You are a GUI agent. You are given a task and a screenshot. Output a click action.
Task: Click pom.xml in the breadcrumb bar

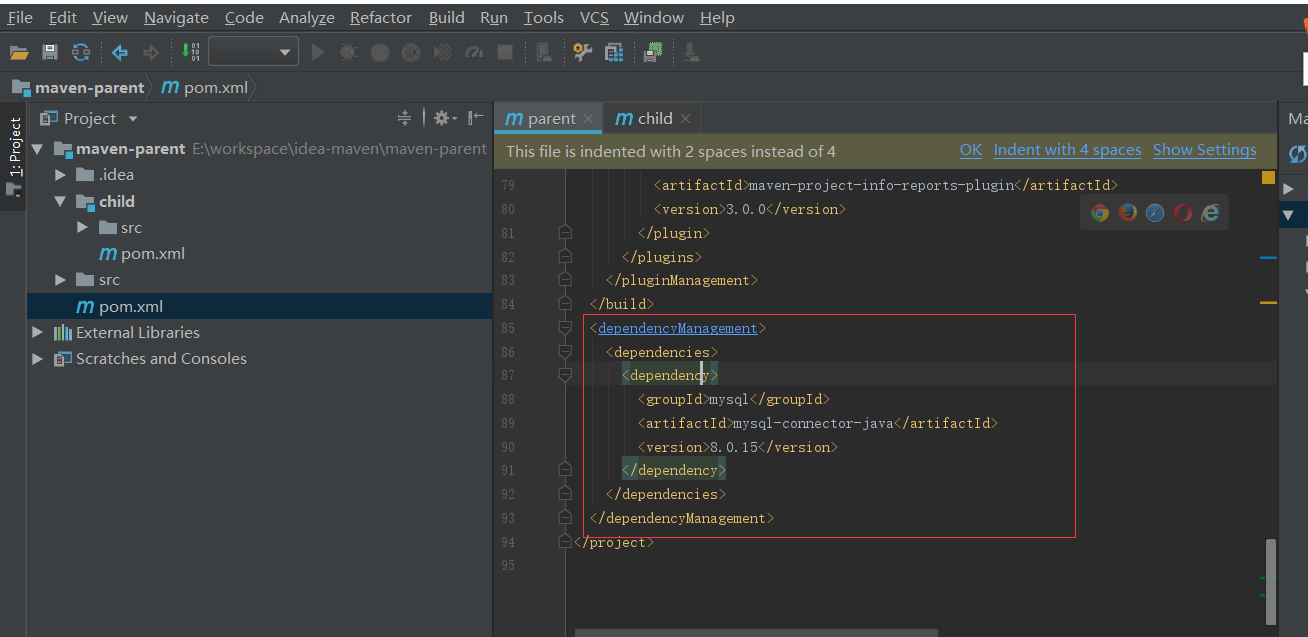point(215,88)
